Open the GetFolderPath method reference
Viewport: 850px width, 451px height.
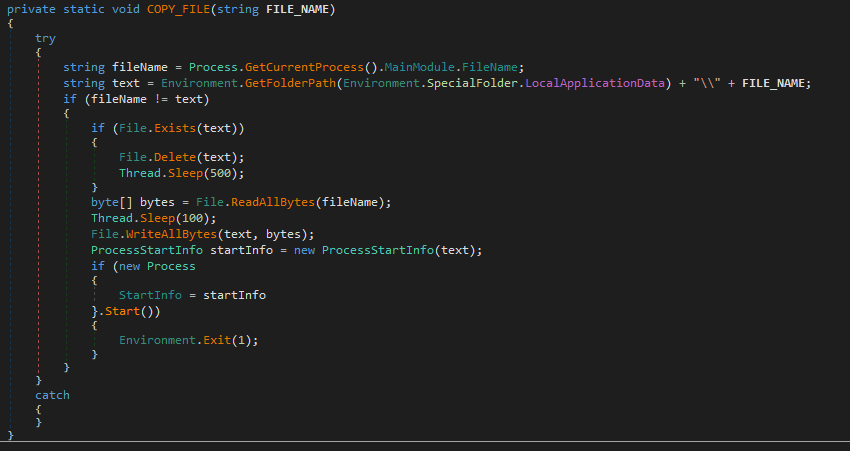[x=291, y=83]
